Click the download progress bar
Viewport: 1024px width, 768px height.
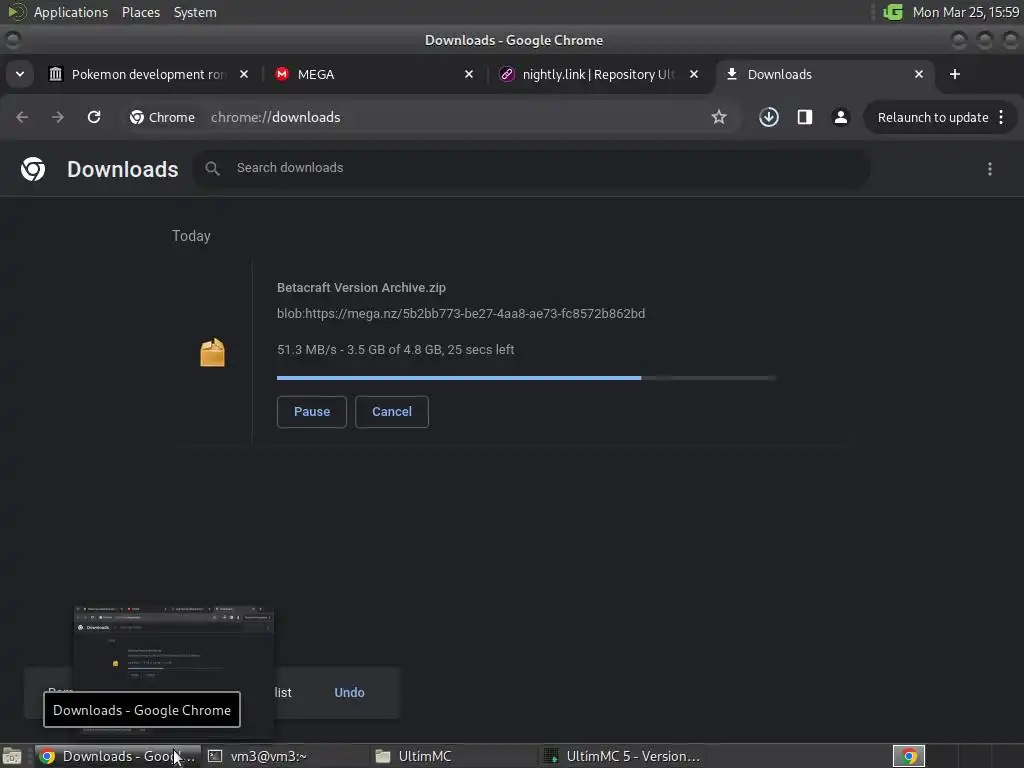[x=526, y=377]
